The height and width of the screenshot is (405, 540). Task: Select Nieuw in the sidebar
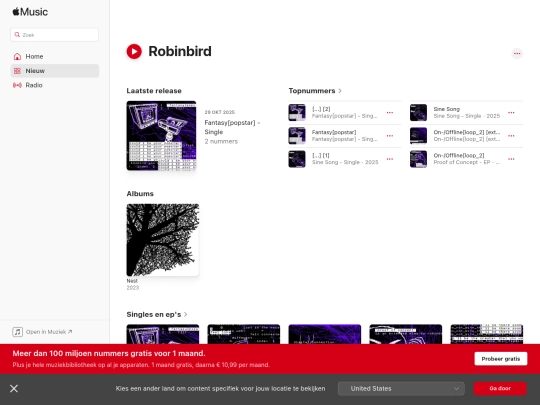54,71
